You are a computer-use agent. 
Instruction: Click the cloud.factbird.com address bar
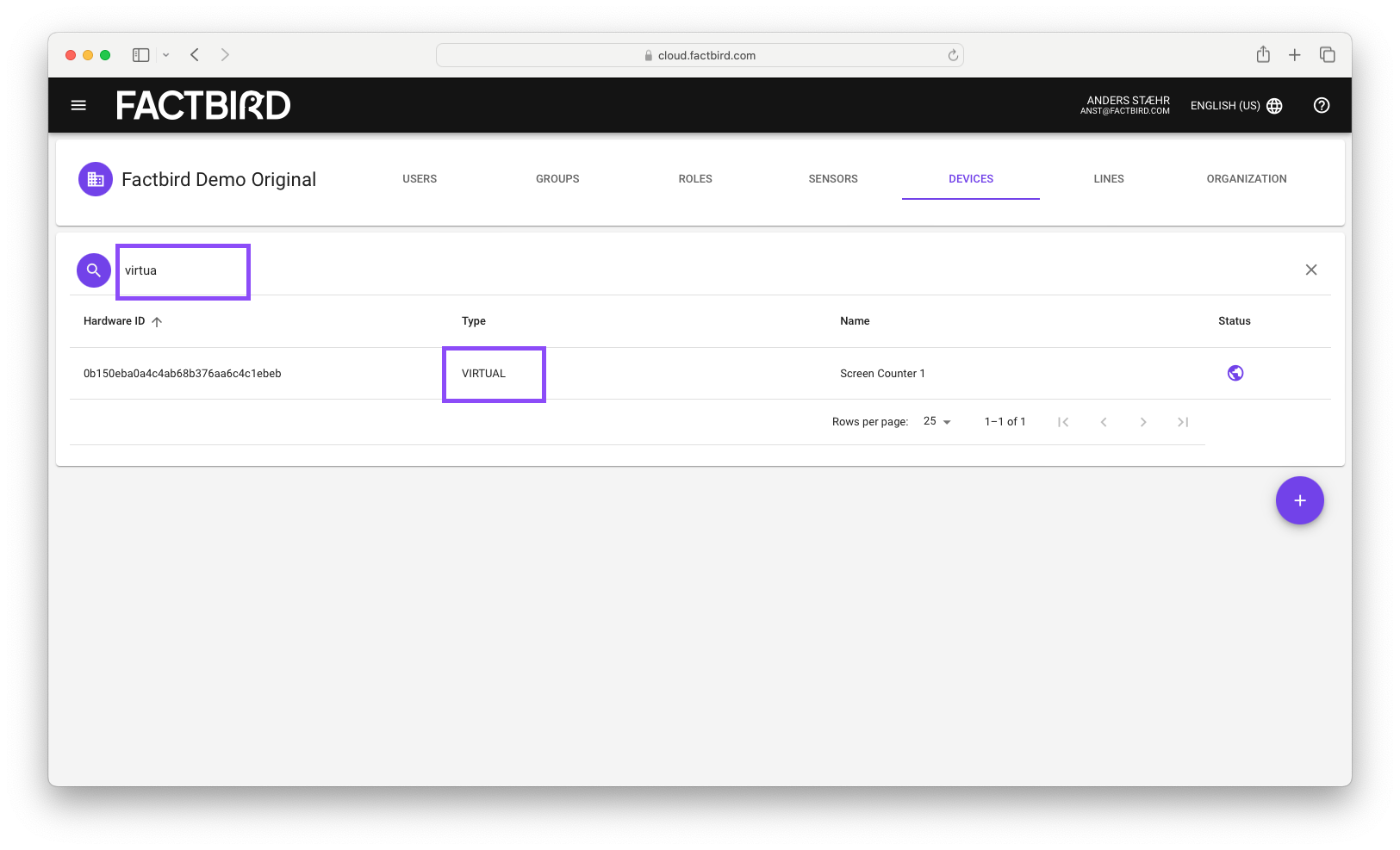click(700, 55)
